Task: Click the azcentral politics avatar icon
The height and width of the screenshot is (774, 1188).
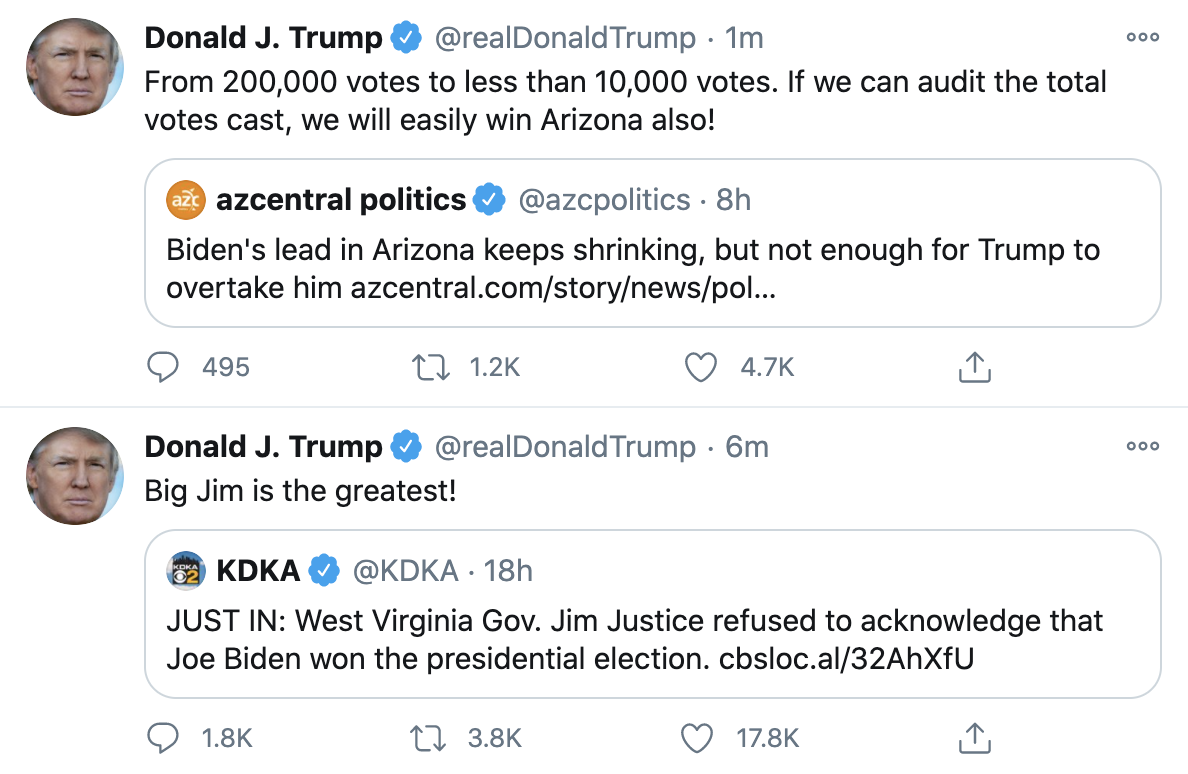Action: coord(186,200)
